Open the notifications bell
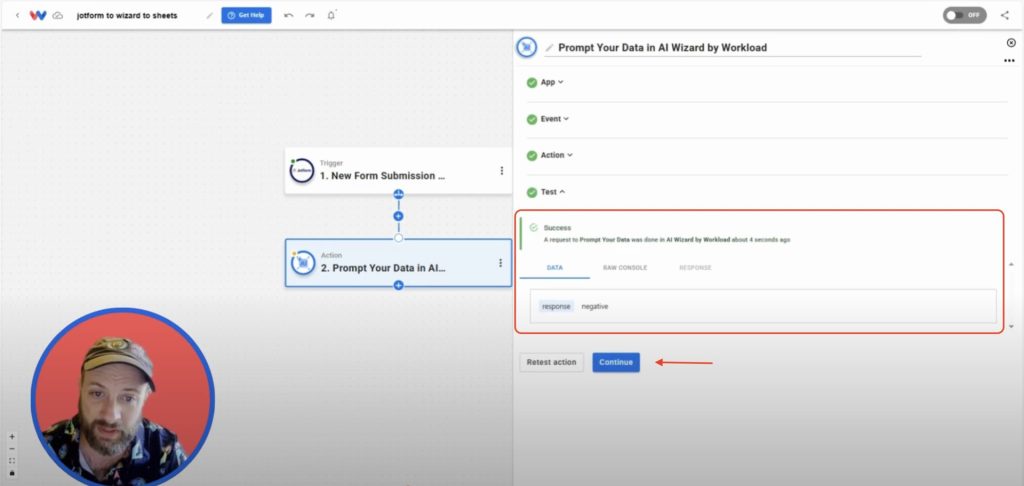 [x=332, y=15]
